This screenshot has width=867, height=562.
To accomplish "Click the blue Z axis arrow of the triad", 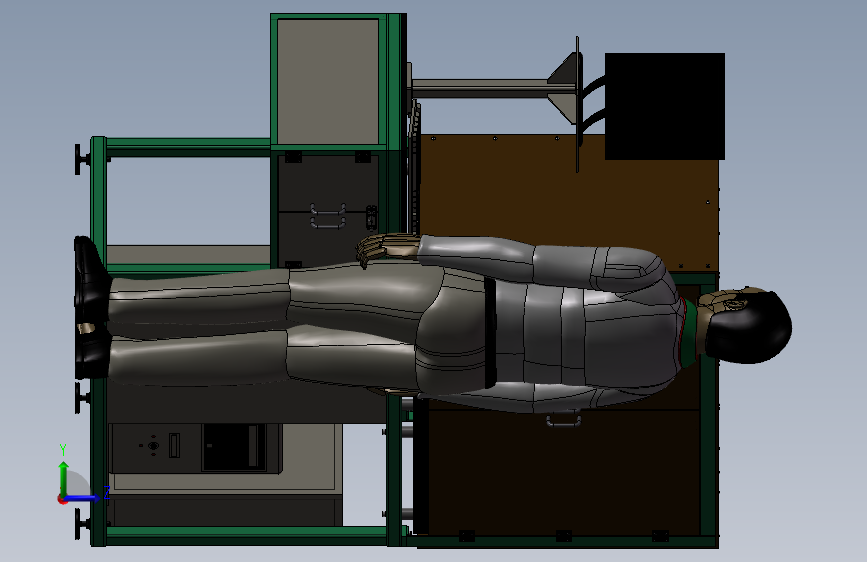I will pyautogui.click(x=84, y=498).
